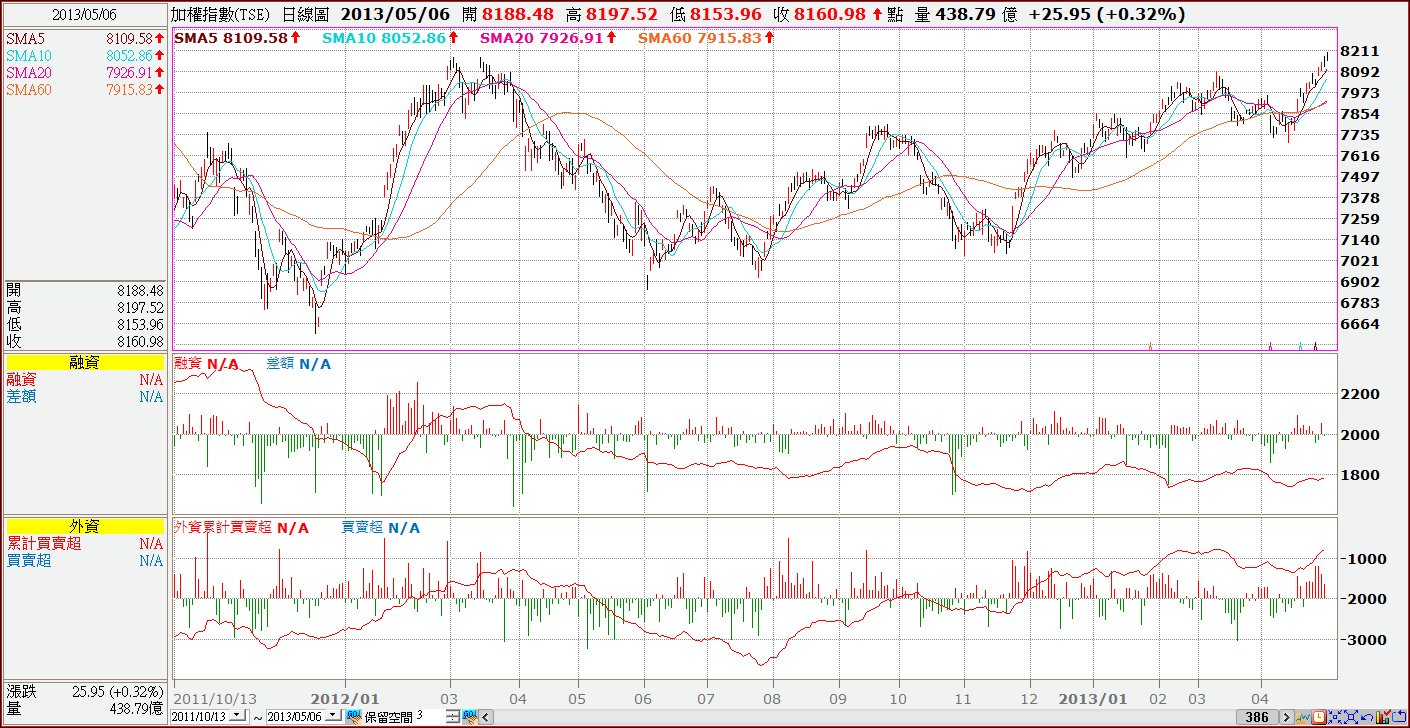Open the start date 2011/10/13 dropdown arrow
This screenshot has height=728, width=1410.
pos(237,717)
